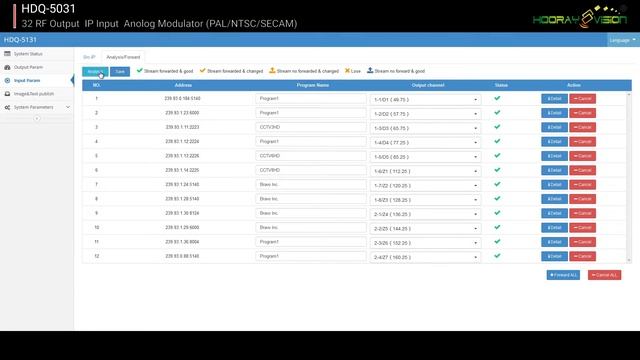Select the Analysis/Forward tab

[x=123, y=57]
